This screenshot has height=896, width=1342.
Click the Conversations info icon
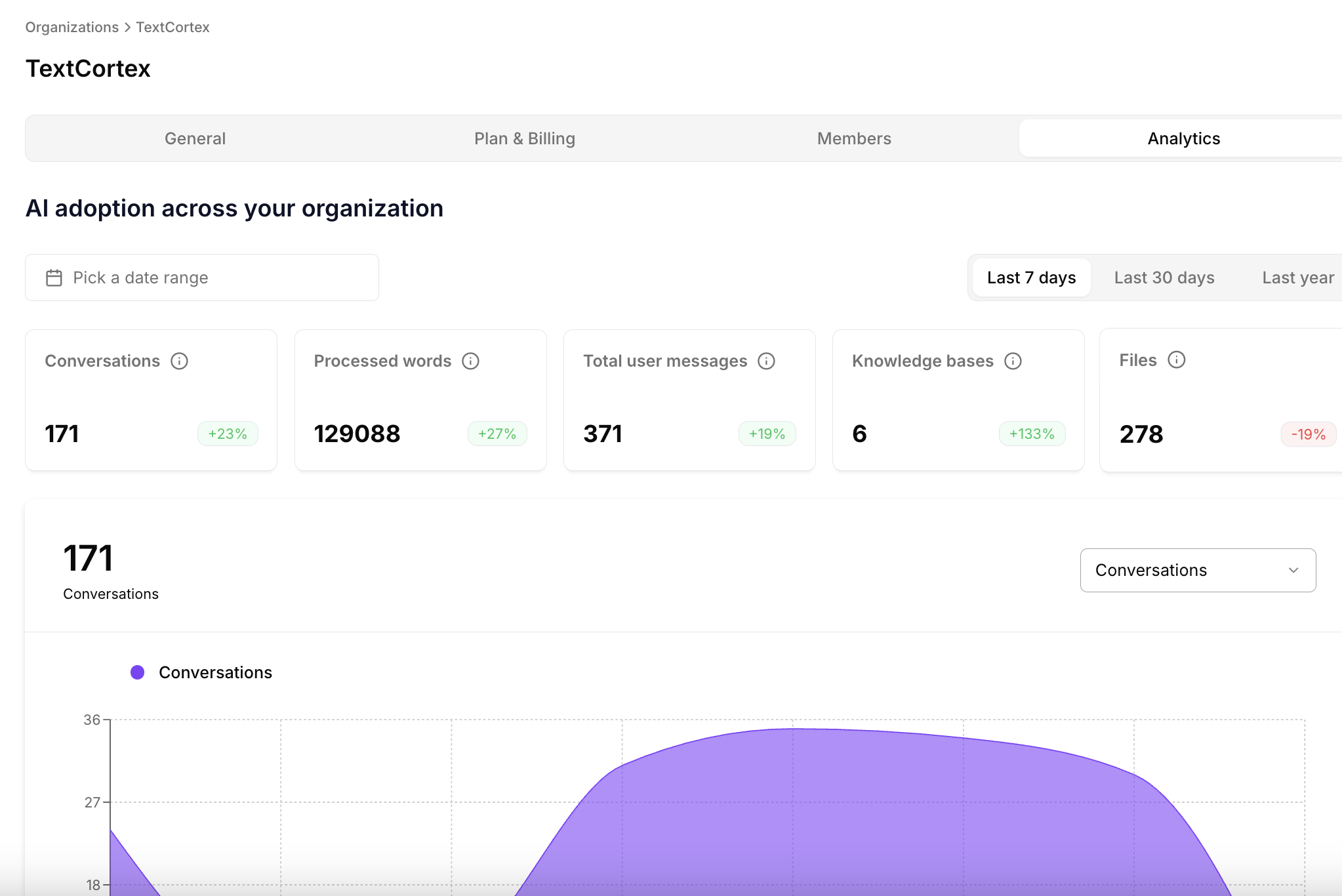coord(179,361)
